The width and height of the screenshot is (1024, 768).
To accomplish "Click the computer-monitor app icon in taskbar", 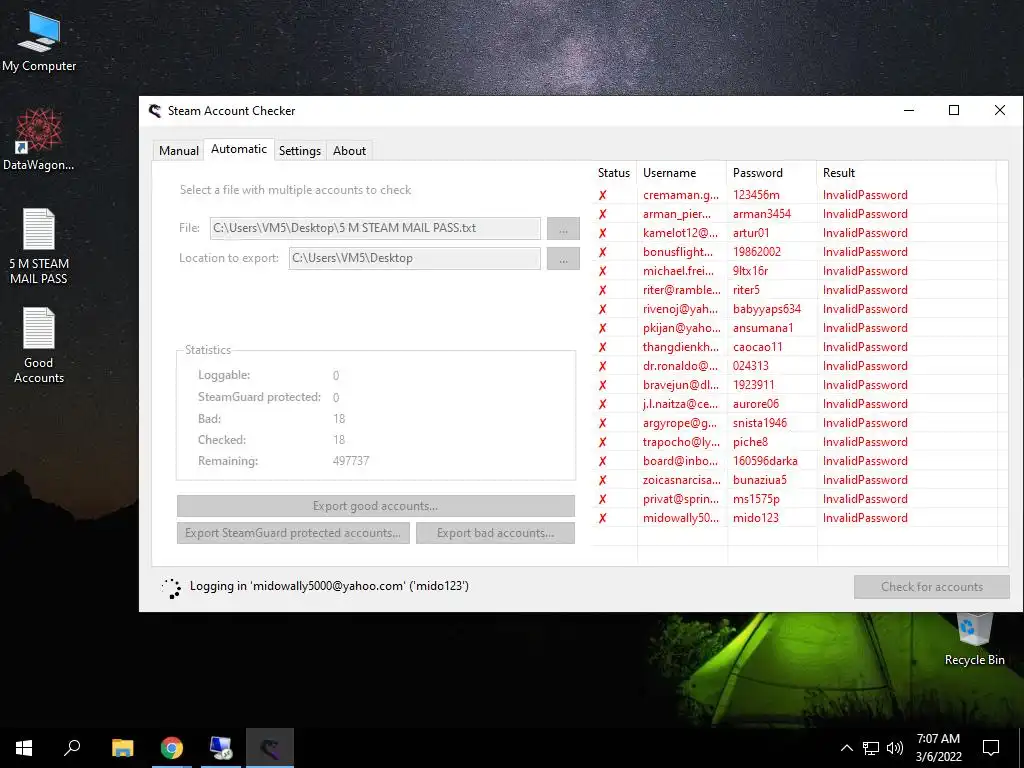I will [x=221, y=748].
